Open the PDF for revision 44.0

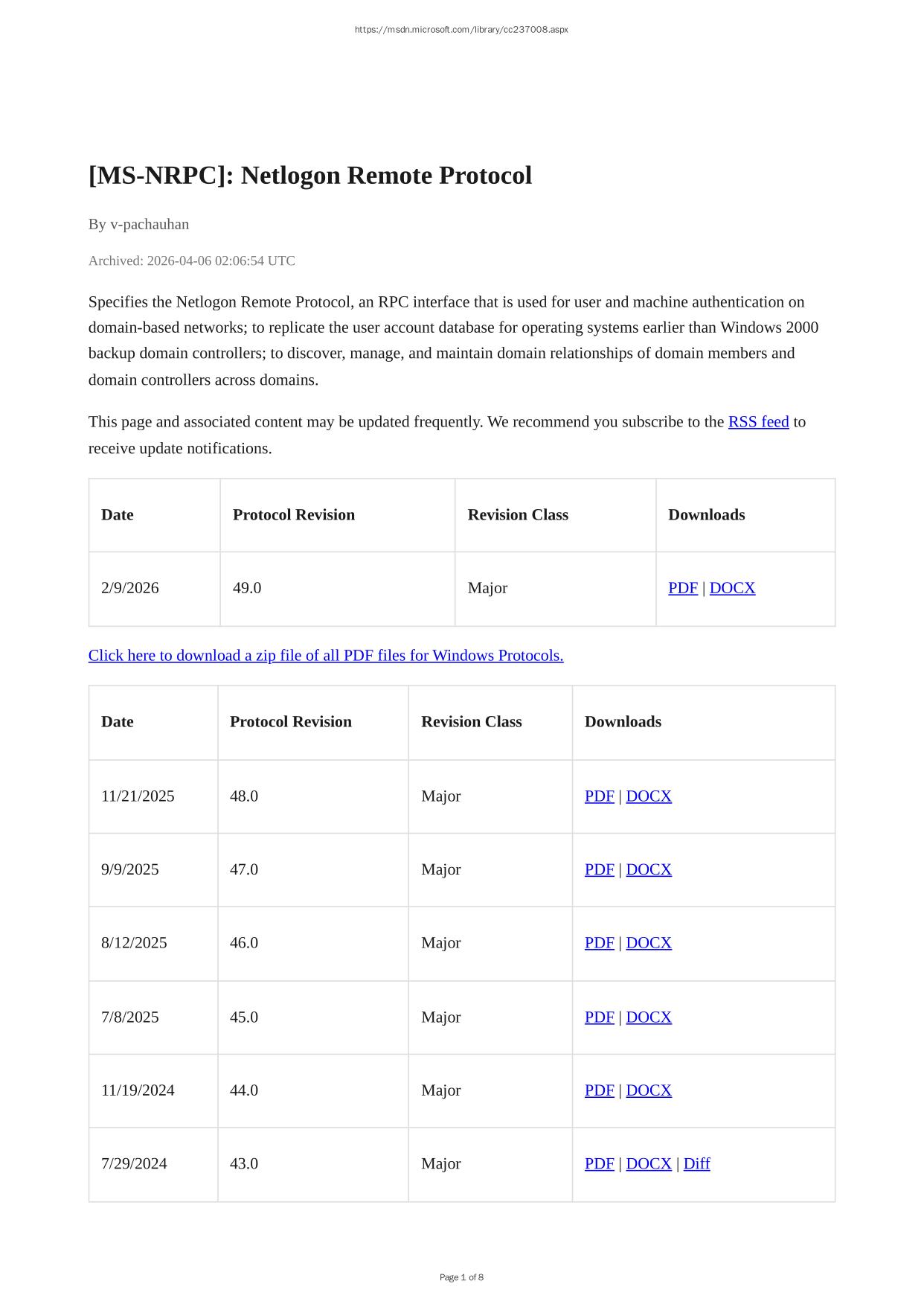(599, 1090)
